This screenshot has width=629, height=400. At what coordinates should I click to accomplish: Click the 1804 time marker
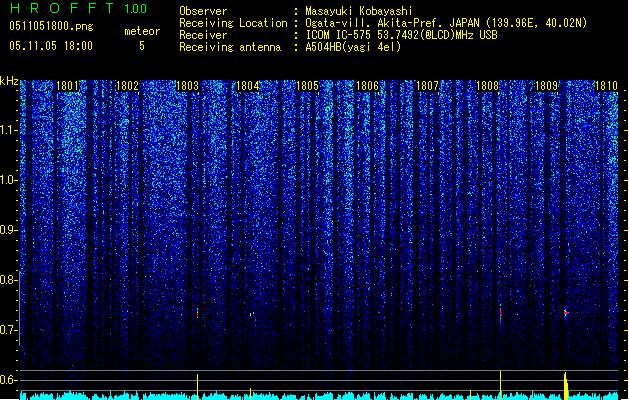248,86
